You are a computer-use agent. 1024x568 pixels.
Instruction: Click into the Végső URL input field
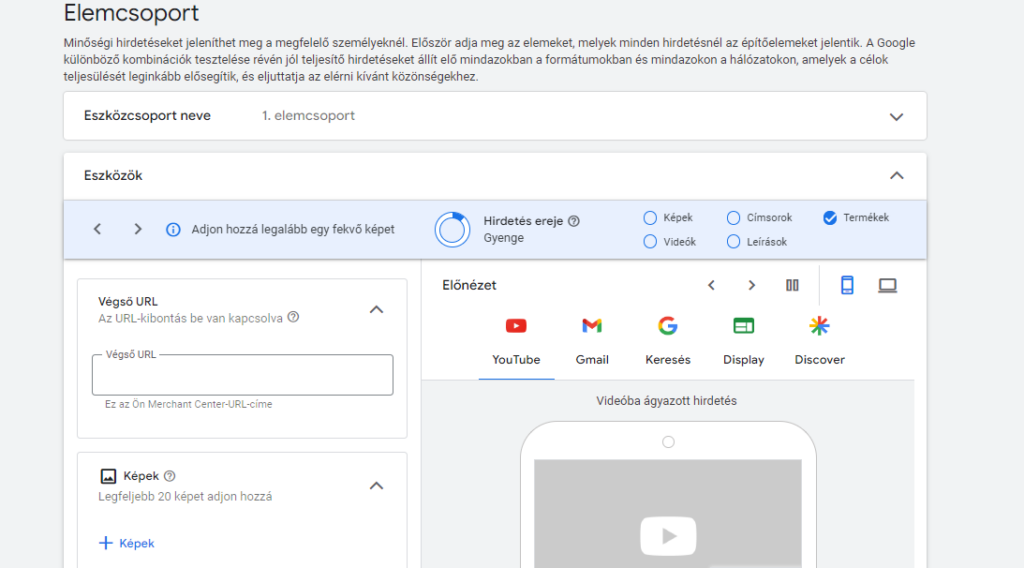tap(242, 376)
